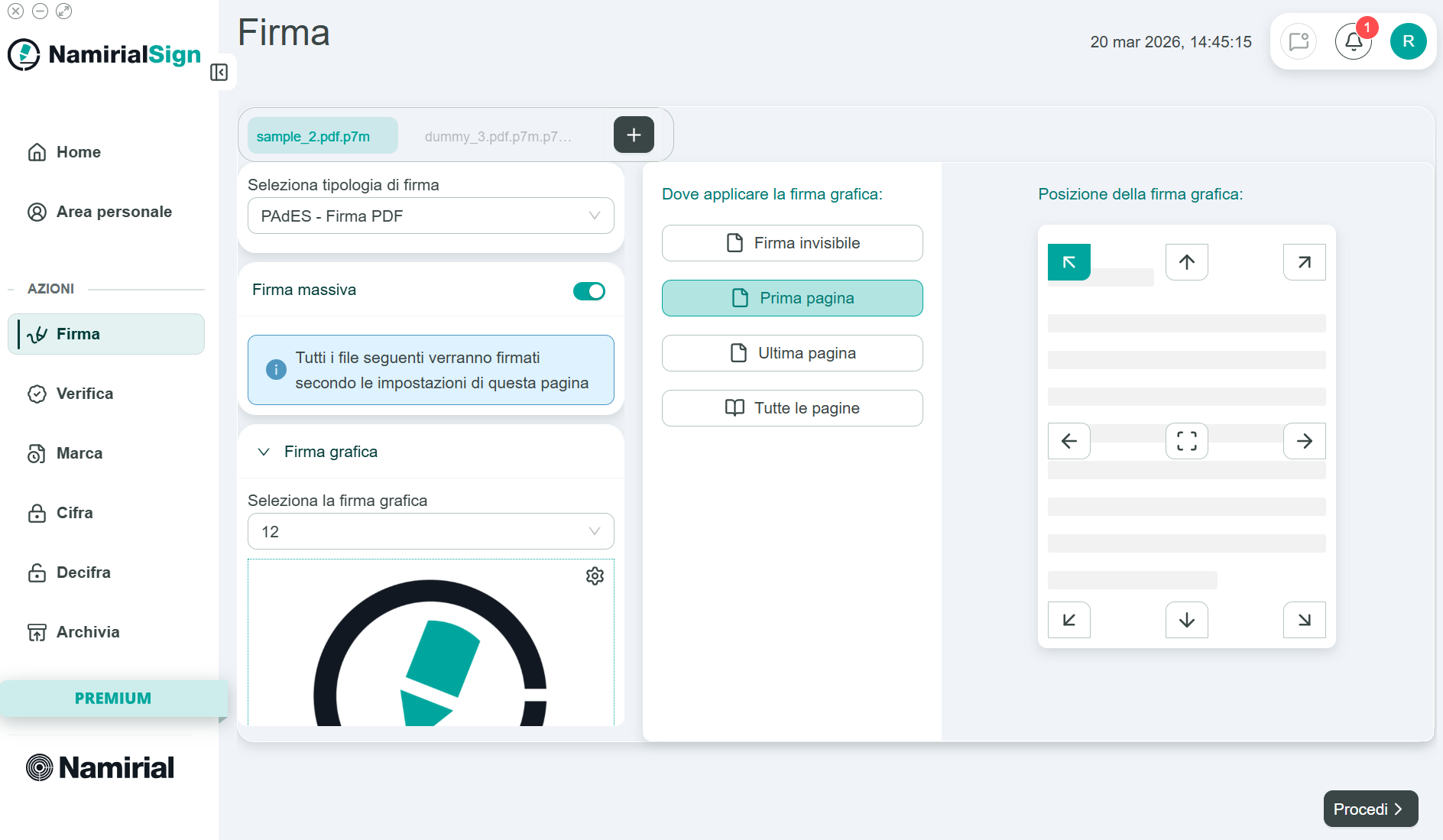The height and width of the screenshot is (840, 1443).
Task: Place signature at bottom-left corner
Action: [1069, 620]
